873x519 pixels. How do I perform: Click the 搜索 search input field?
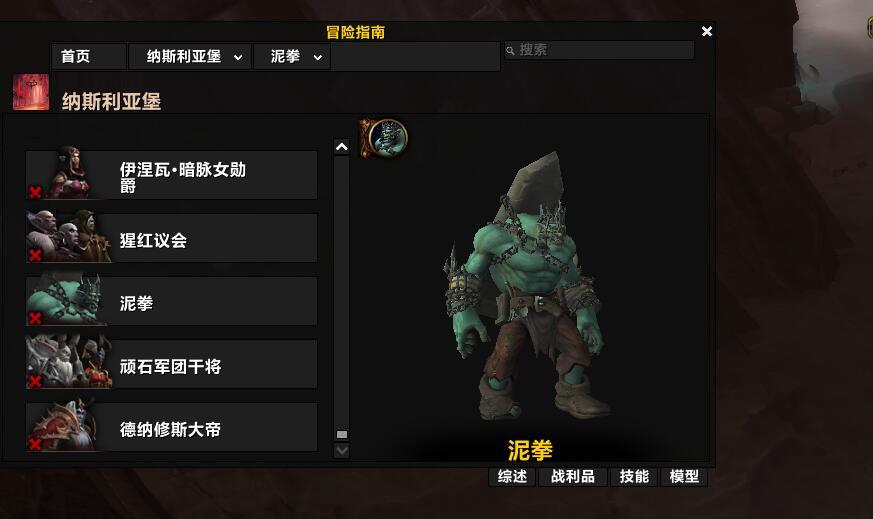click(x=600, y=50)
